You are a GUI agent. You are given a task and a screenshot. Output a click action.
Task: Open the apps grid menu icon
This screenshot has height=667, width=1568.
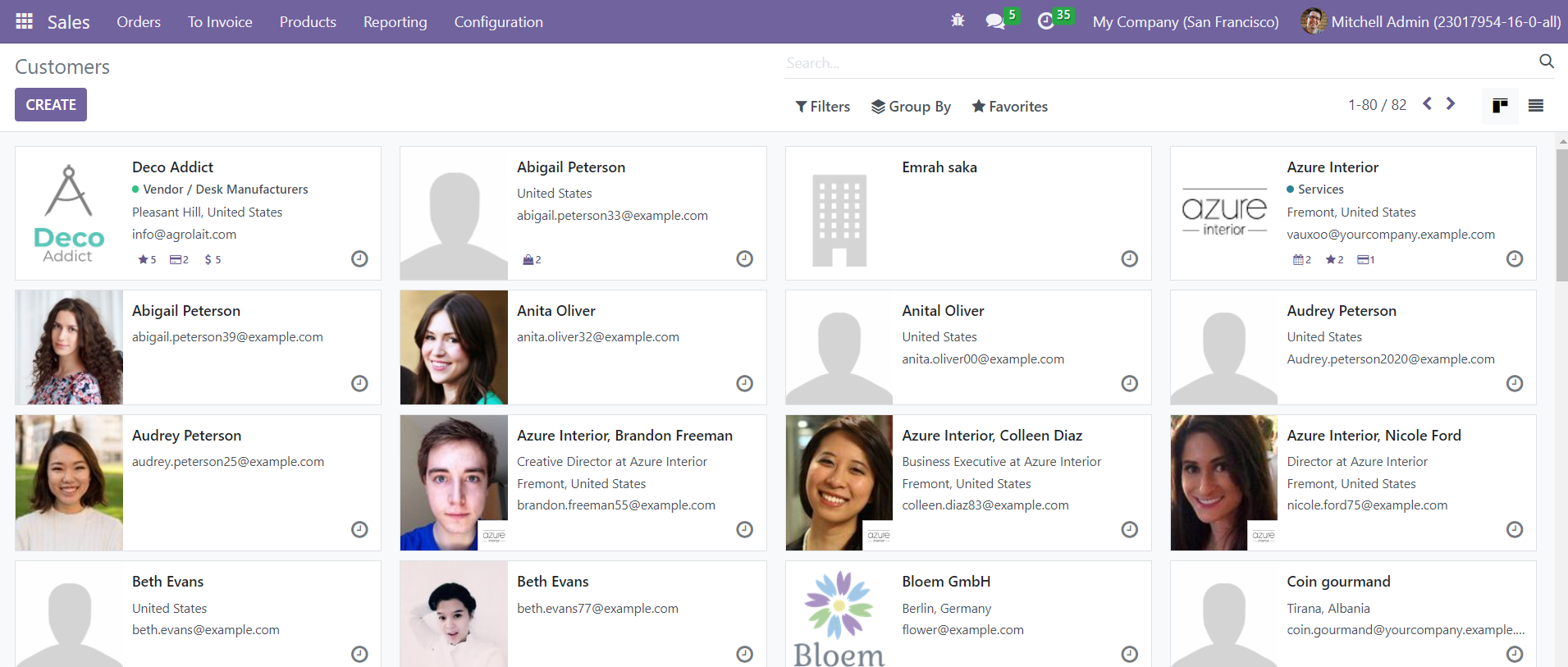point(25,21)
